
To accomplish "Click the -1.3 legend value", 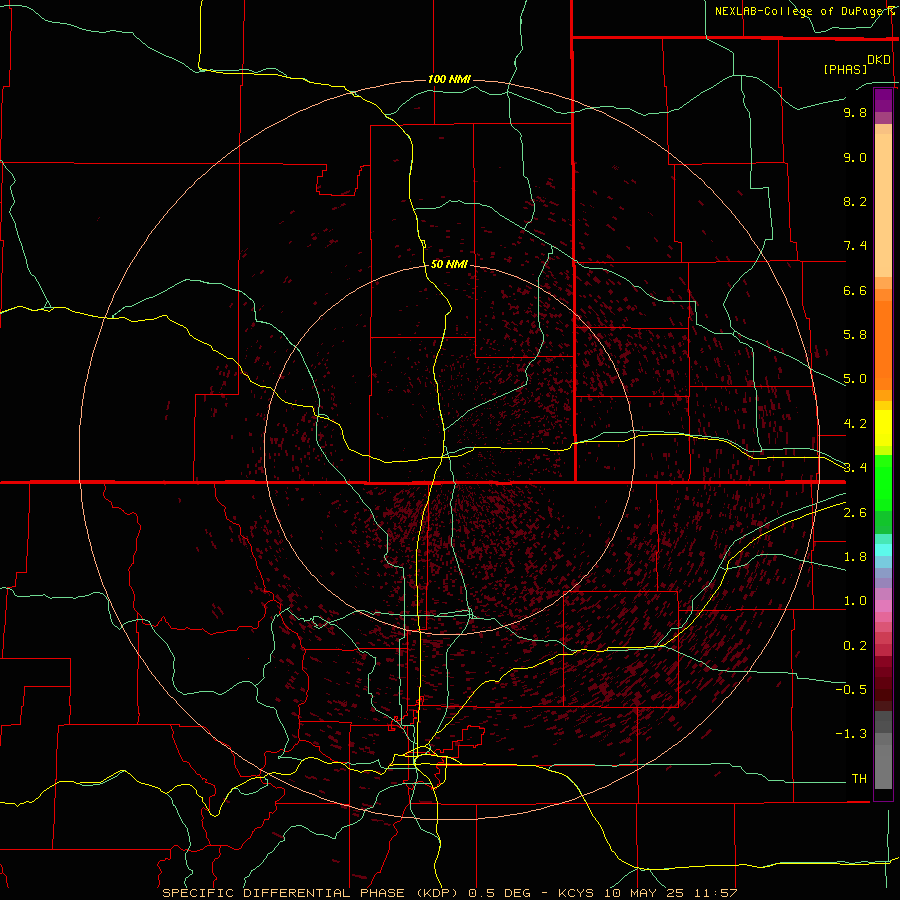I will click(851, 734).
